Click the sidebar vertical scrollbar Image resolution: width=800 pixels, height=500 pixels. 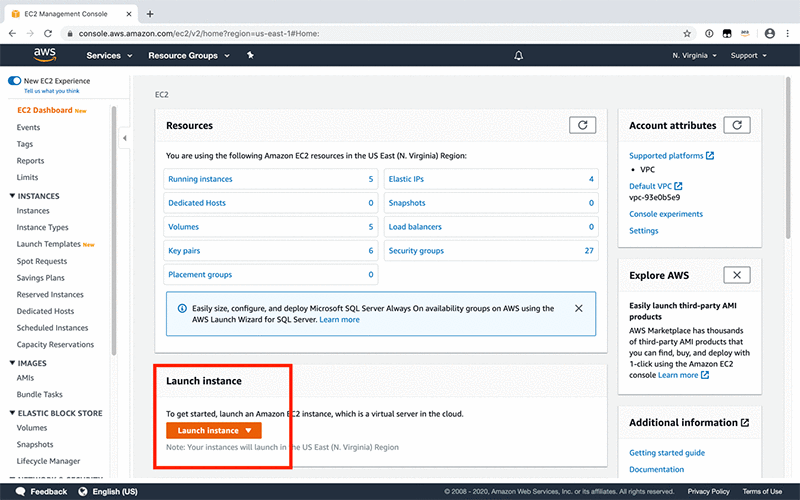(x=114, y=230)
